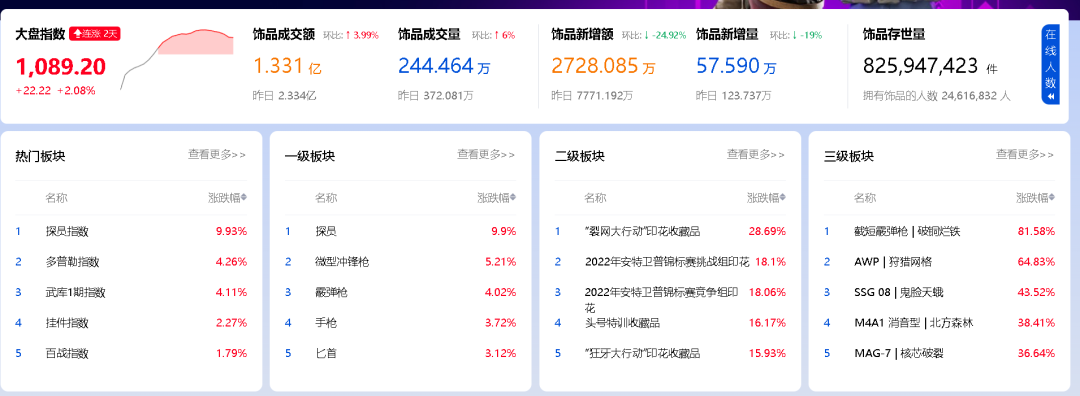Select 微型冲锋枪 row
The height and width of the screenshot is (396, 1080).
400,262
